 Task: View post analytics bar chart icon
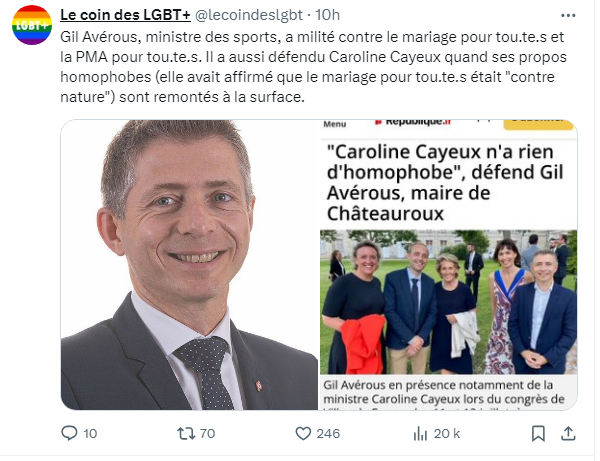[420, 434]
